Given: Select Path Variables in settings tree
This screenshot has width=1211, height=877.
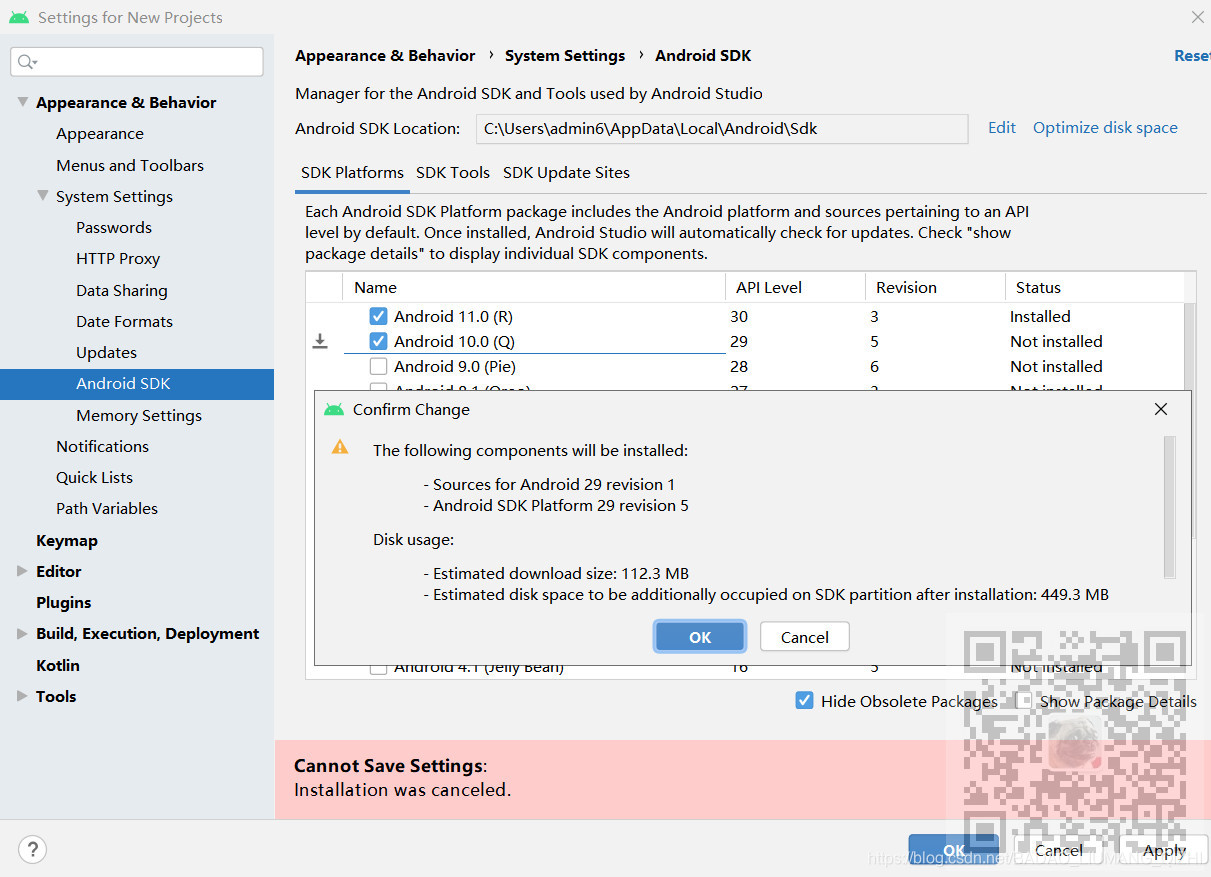Looking at the screenshot, I should click(x=107, y=508).
